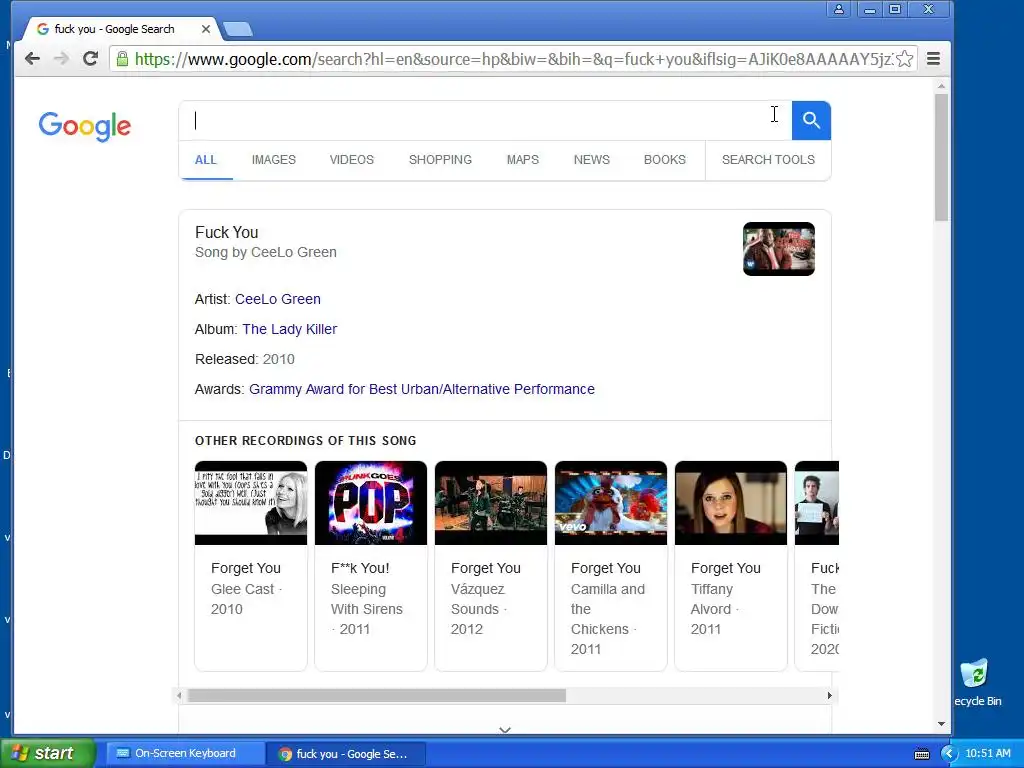The width and height of the screenshot is (1024, 768).
Task: Switch to On-Screen Keyboard in taskbar
Action: point(185,754)
